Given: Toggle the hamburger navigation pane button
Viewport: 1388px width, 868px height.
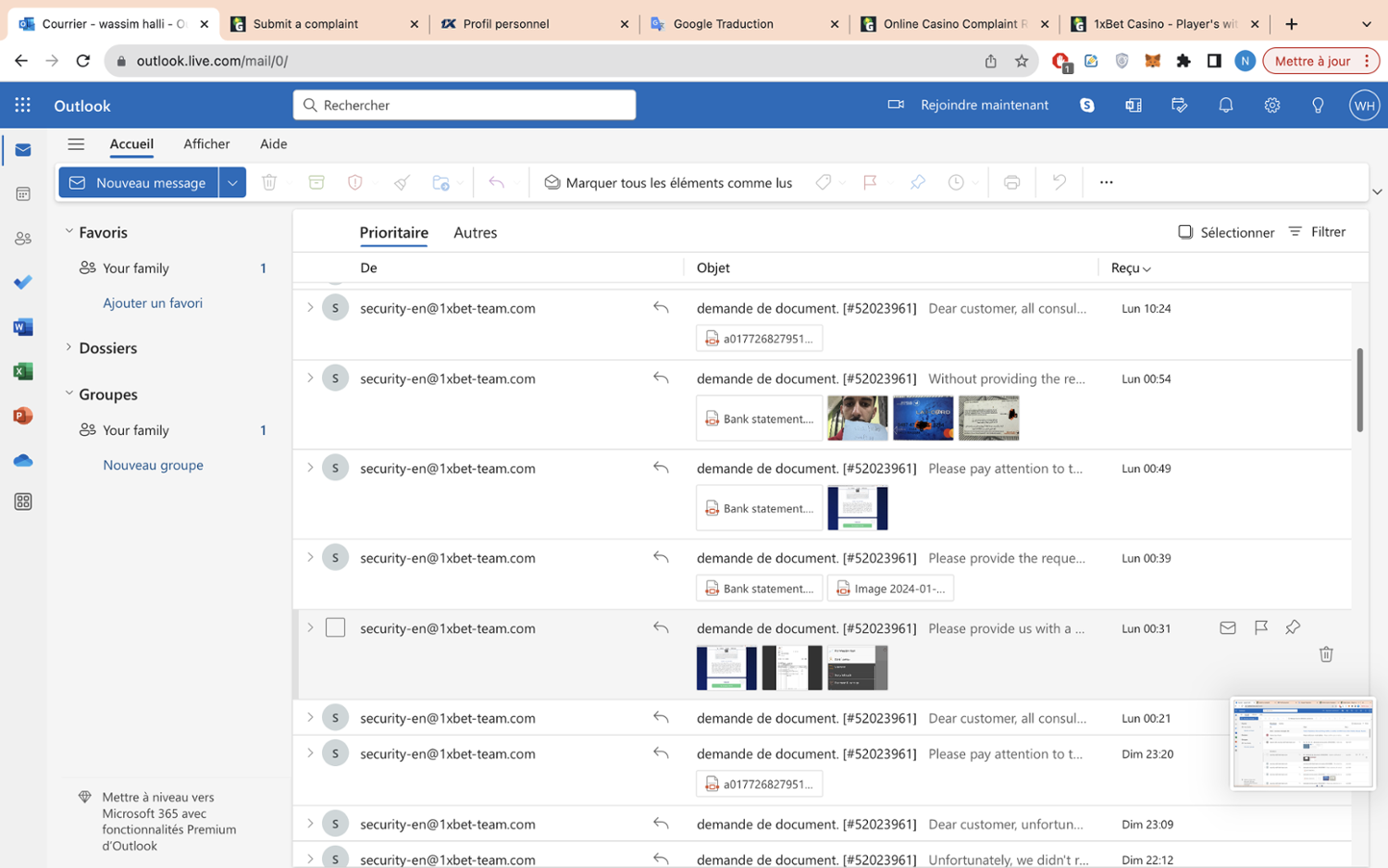Looking at the screenshot, I should [x=76, y=143].
